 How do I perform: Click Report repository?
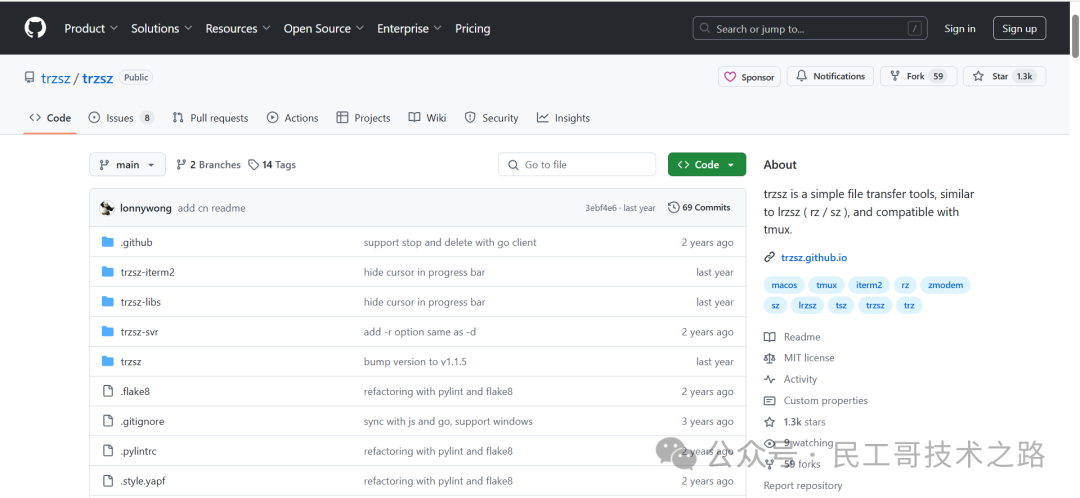click(x=802, y=486)
